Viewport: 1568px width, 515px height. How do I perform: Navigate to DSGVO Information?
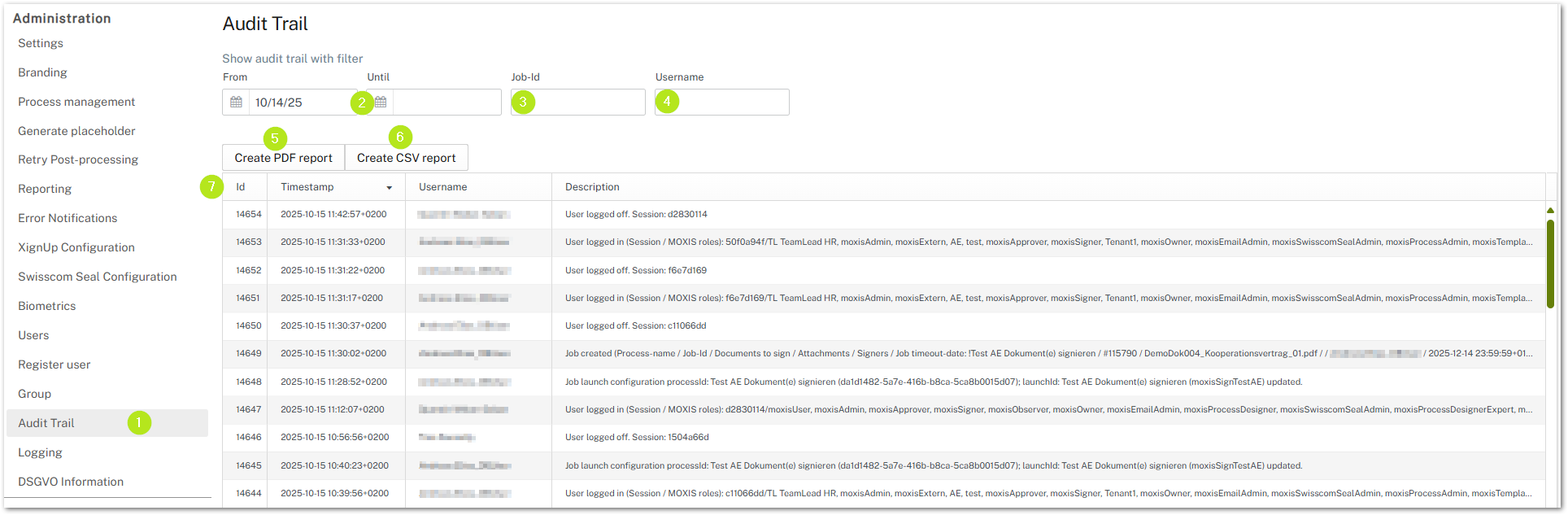click(x=71, y=482)
